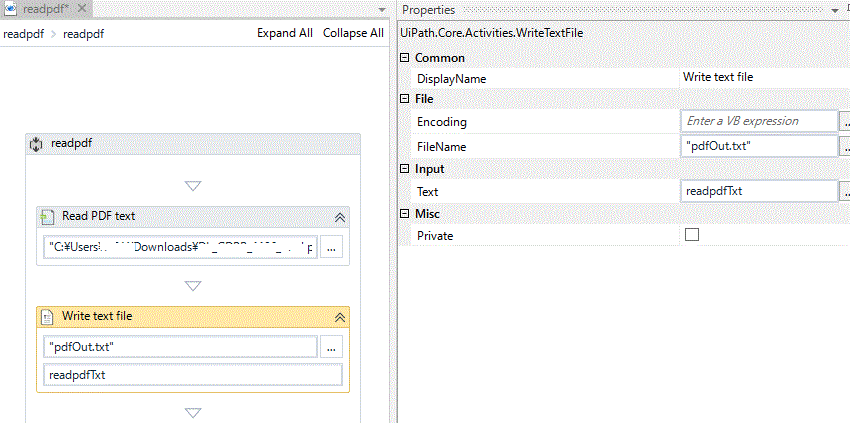Open file browser for Read PDF path
This screenshot has height=423, width=850.
coord(331,248)
